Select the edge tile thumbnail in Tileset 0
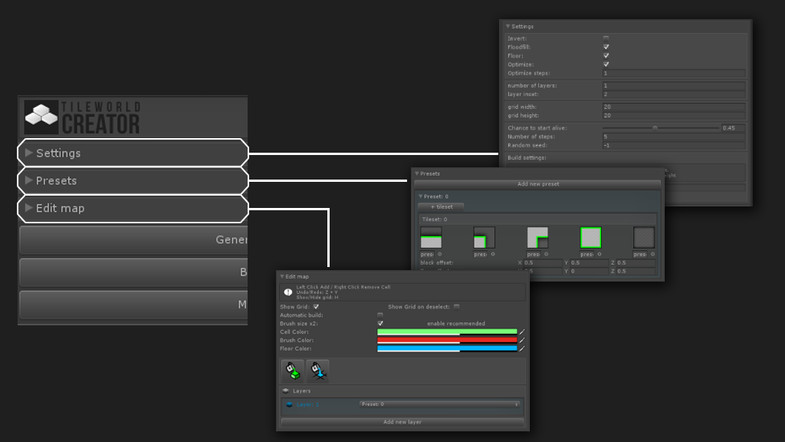The width and height of the screenshot is (785, 442). point(431,238)
